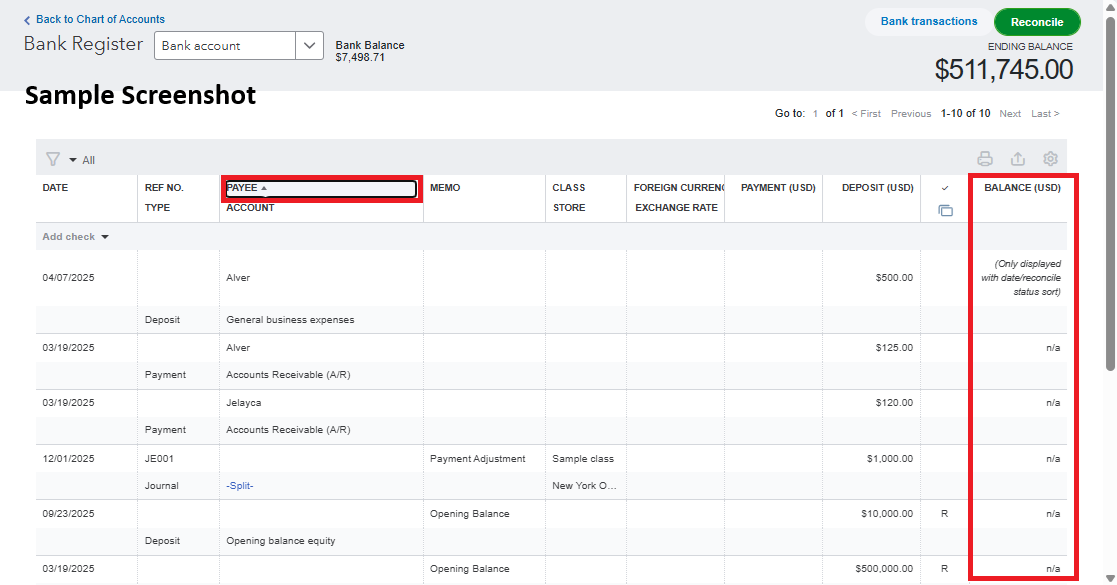Click the Deposit (USD) column header
The height and width of the screenshot is (585, 1117).
pos(877,188)
